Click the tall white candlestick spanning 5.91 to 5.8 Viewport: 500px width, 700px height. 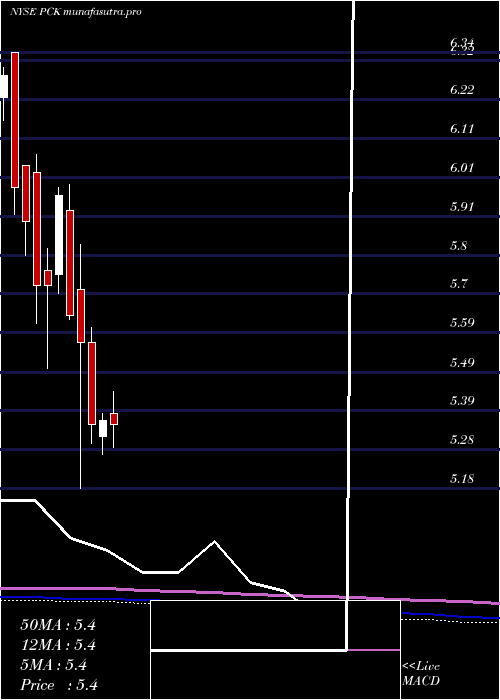[x=59, y=235]
